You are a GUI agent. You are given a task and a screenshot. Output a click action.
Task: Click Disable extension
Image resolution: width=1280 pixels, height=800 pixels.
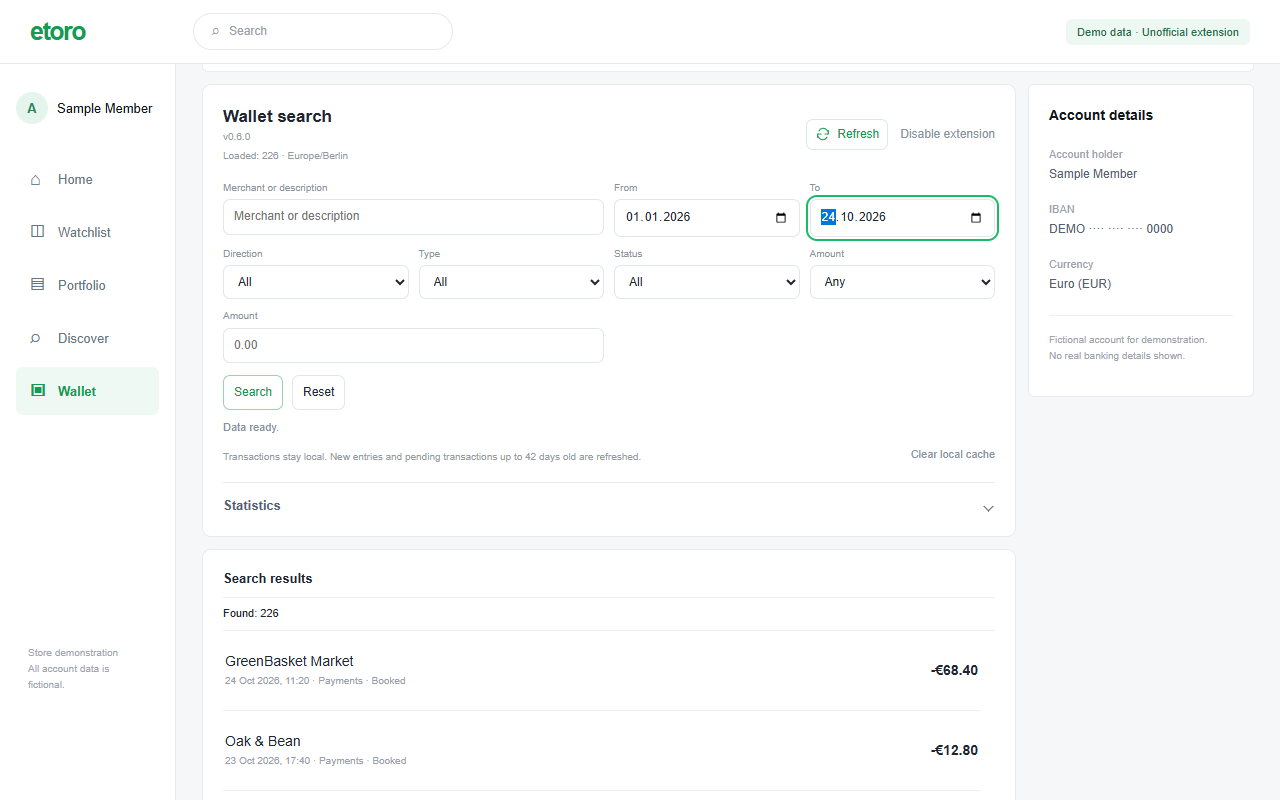947,134
